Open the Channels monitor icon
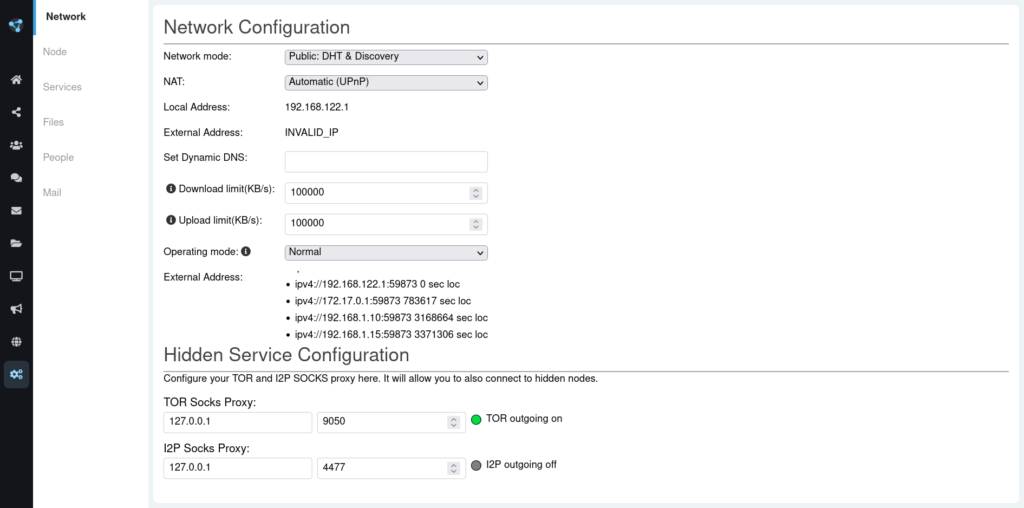Image resolution: width=1024 pixels, height=508 pixels. 16,276
